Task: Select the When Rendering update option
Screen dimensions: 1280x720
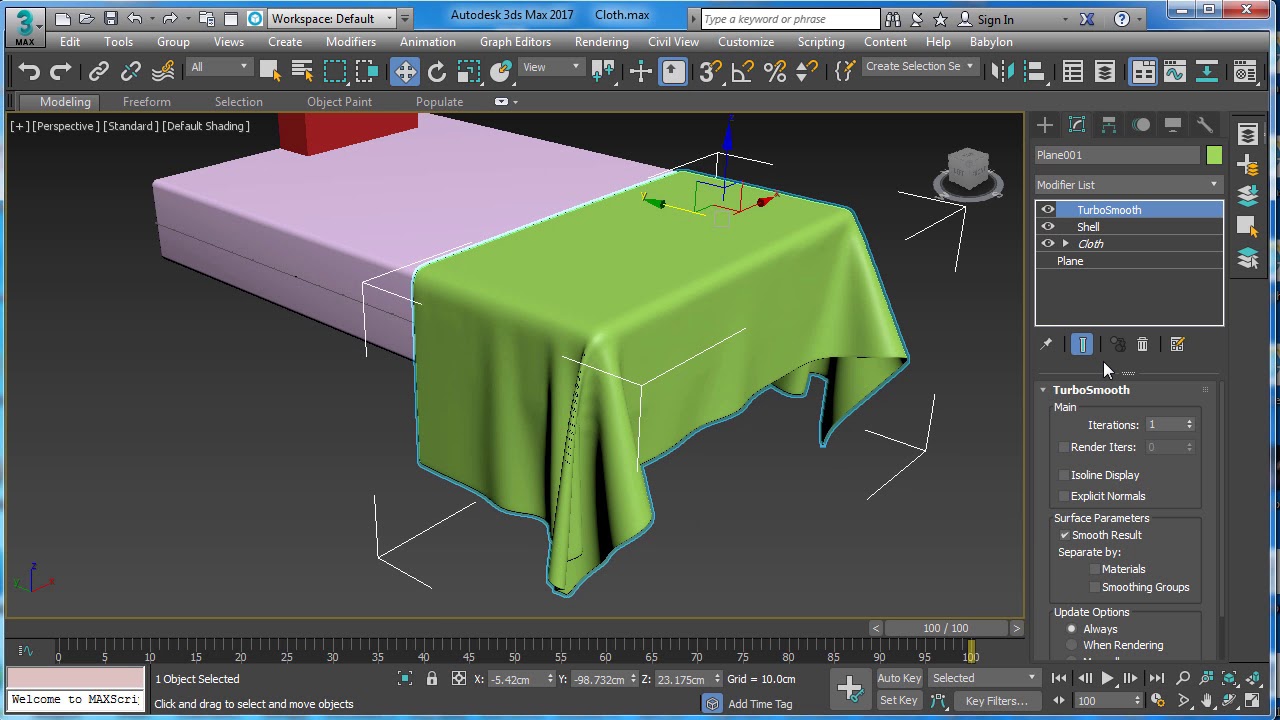Action: click(x=1072, y=645)
